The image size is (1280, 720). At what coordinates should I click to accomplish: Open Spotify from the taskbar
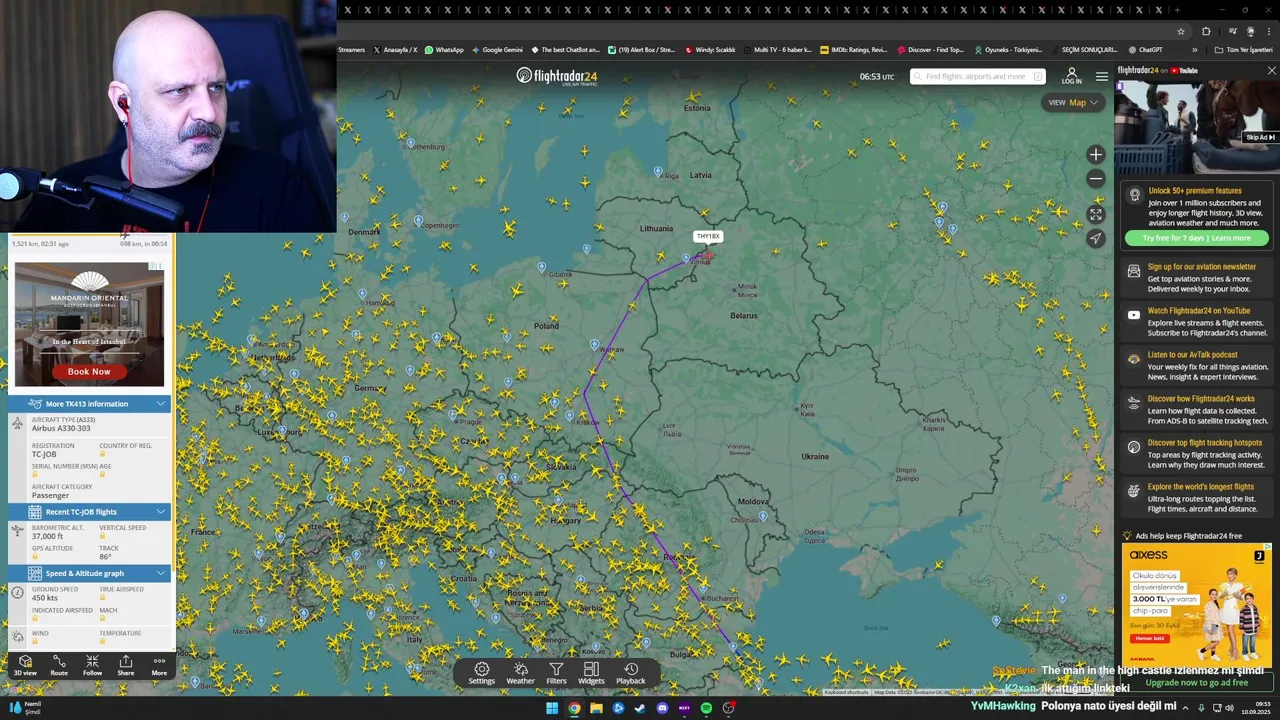pos(706,708)
